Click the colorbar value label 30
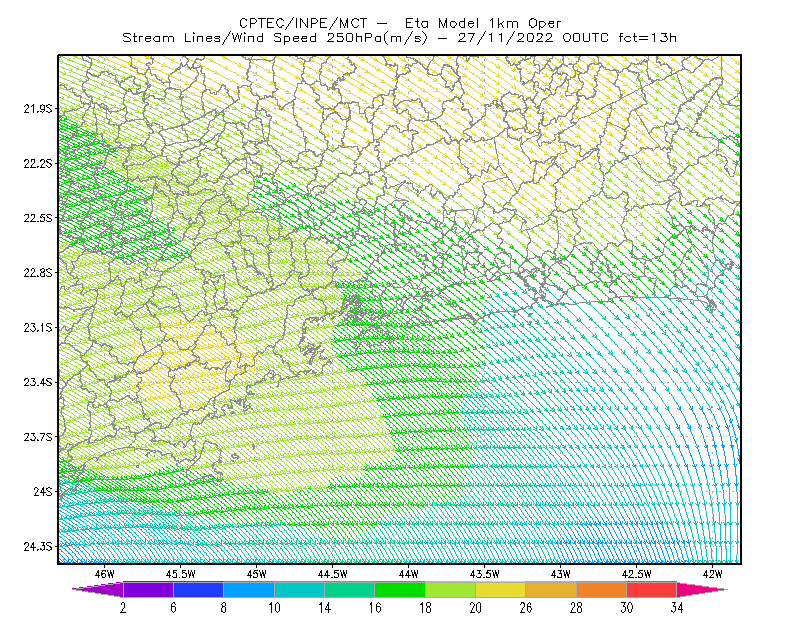Viewport: 800px width, 618px height. (627, 607)
